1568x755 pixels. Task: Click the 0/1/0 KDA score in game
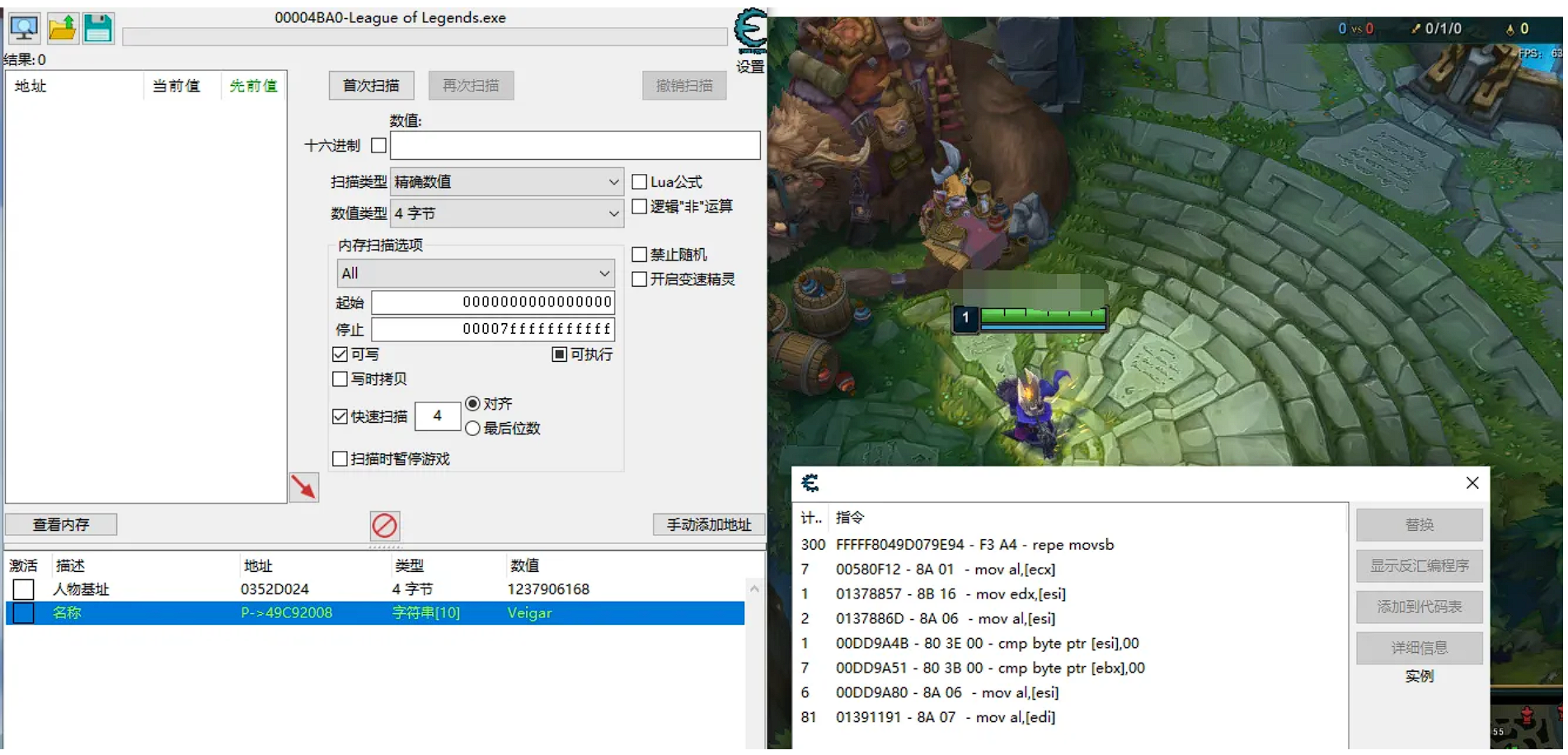click(x=1443, y=29)
